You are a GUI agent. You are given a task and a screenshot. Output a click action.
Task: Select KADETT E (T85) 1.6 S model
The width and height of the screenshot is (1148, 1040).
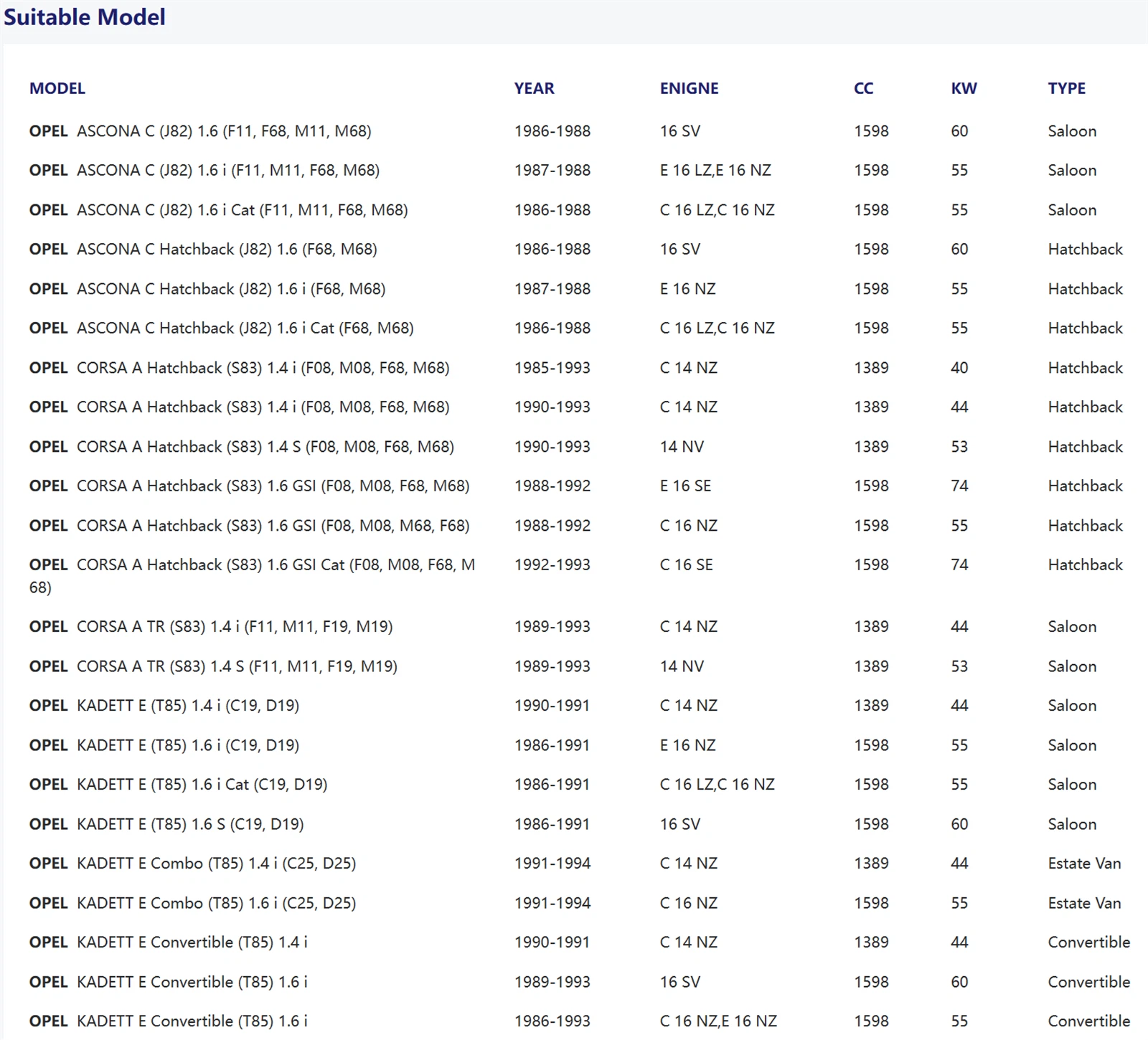166,824
